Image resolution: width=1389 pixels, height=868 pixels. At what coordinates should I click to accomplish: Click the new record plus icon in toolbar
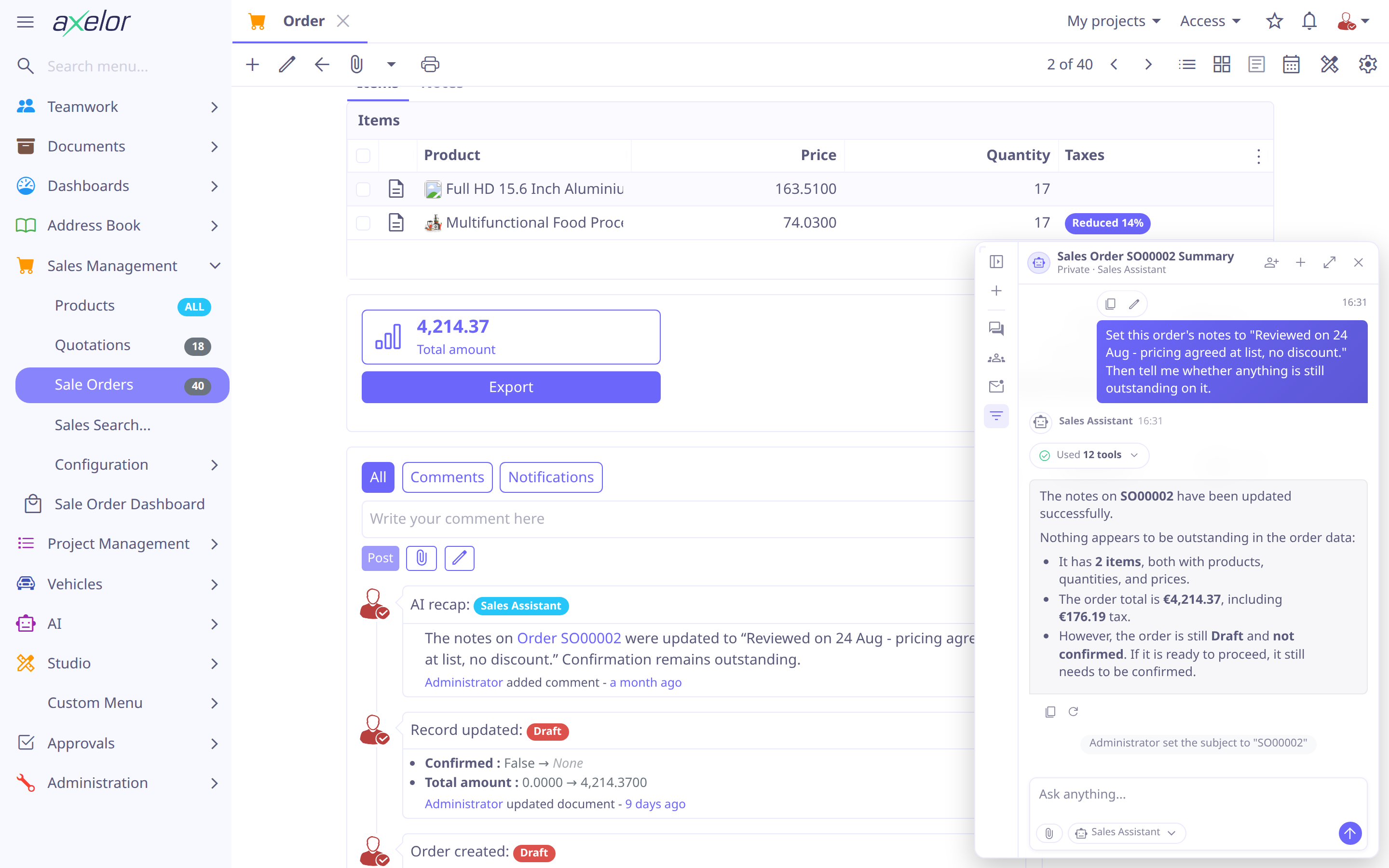tap(253, 64)
